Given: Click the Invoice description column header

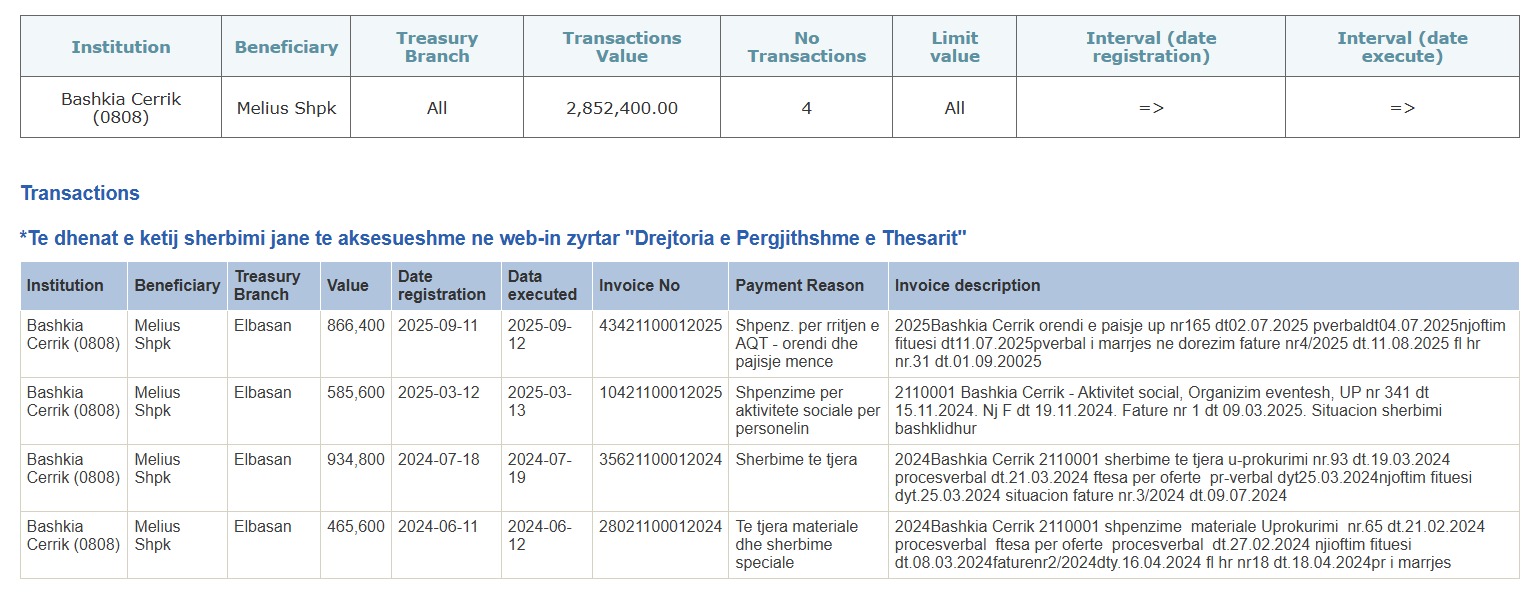Looking at the screenshot, I should (x=967, y=286).
